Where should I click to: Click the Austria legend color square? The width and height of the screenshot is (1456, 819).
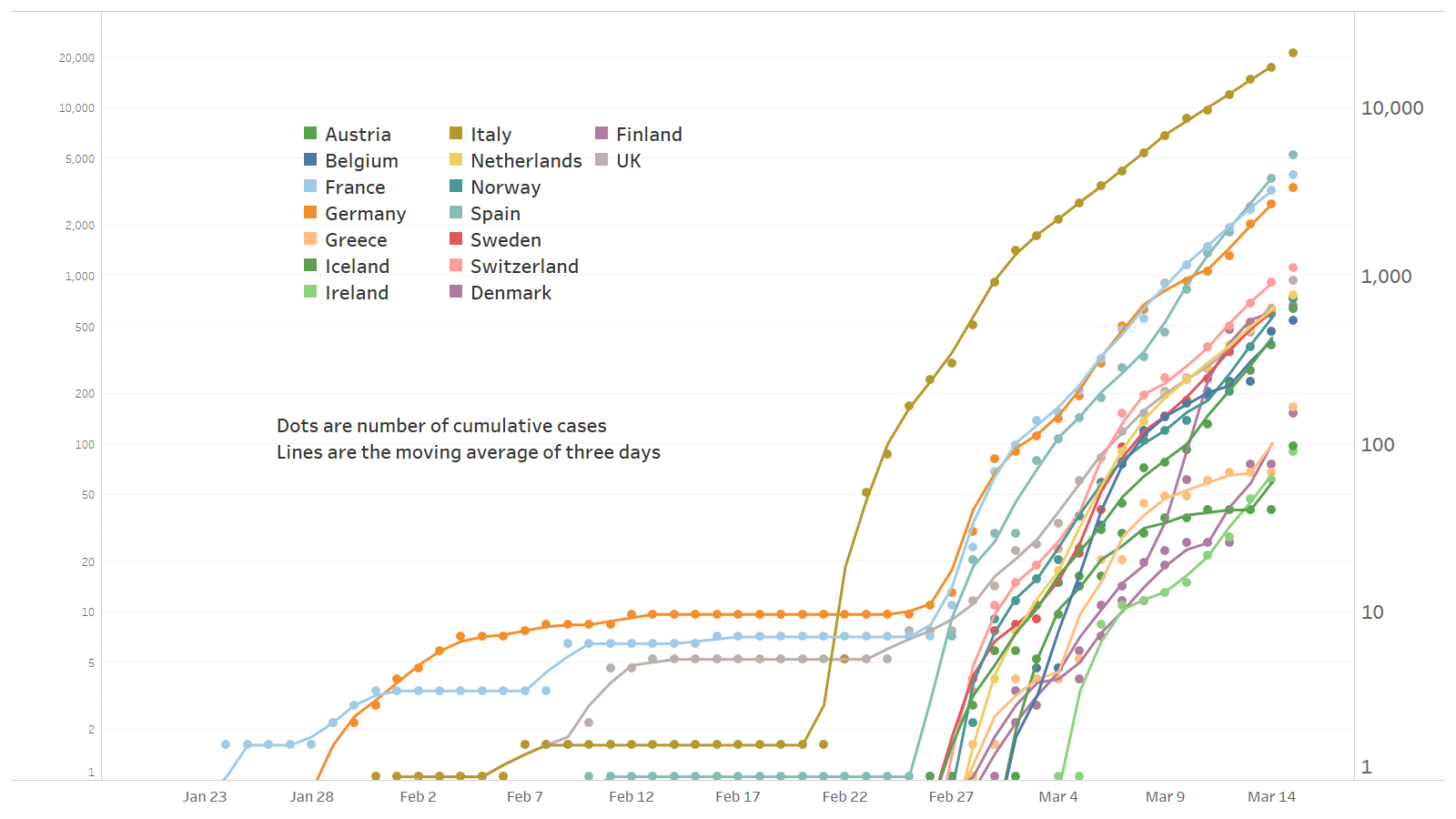coord(310,134)
